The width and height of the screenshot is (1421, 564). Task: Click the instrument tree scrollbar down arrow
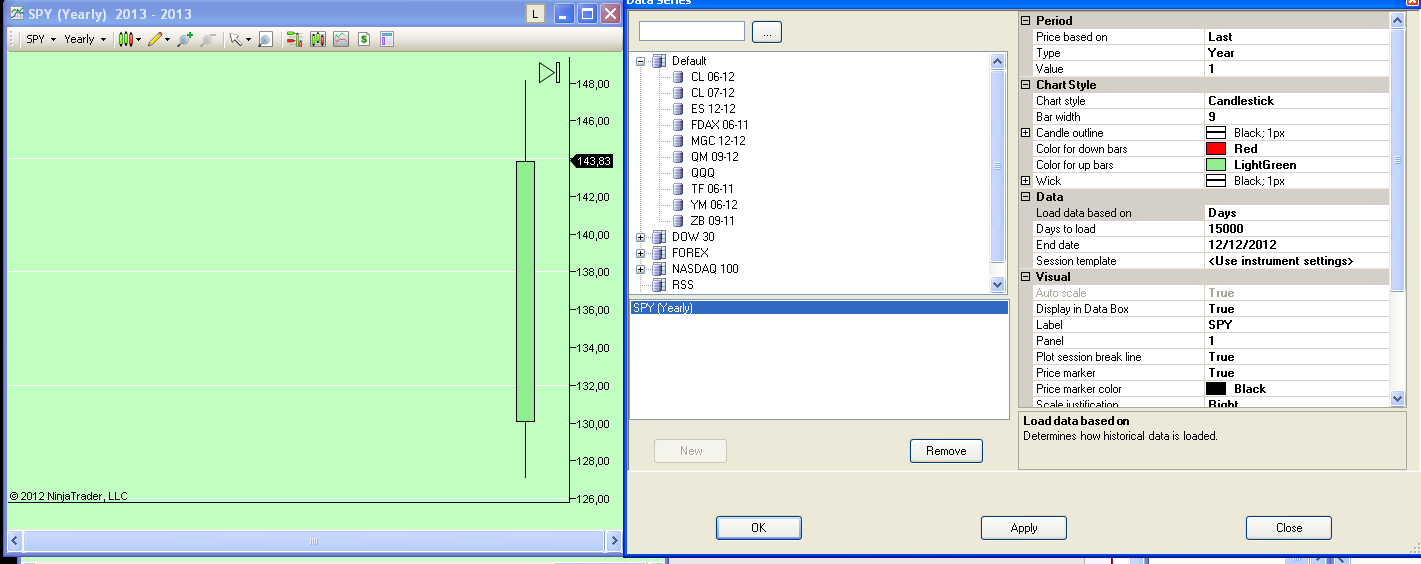997,284
